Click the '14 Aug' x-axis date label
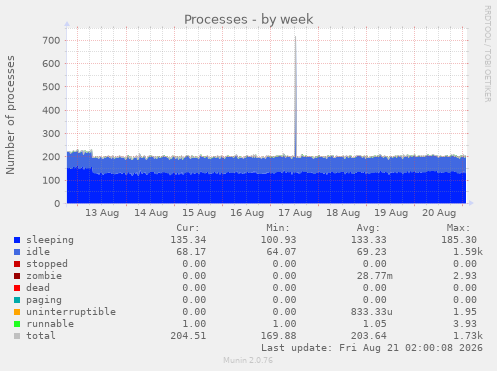Viewport: 497px width, 371px height. 151,213
